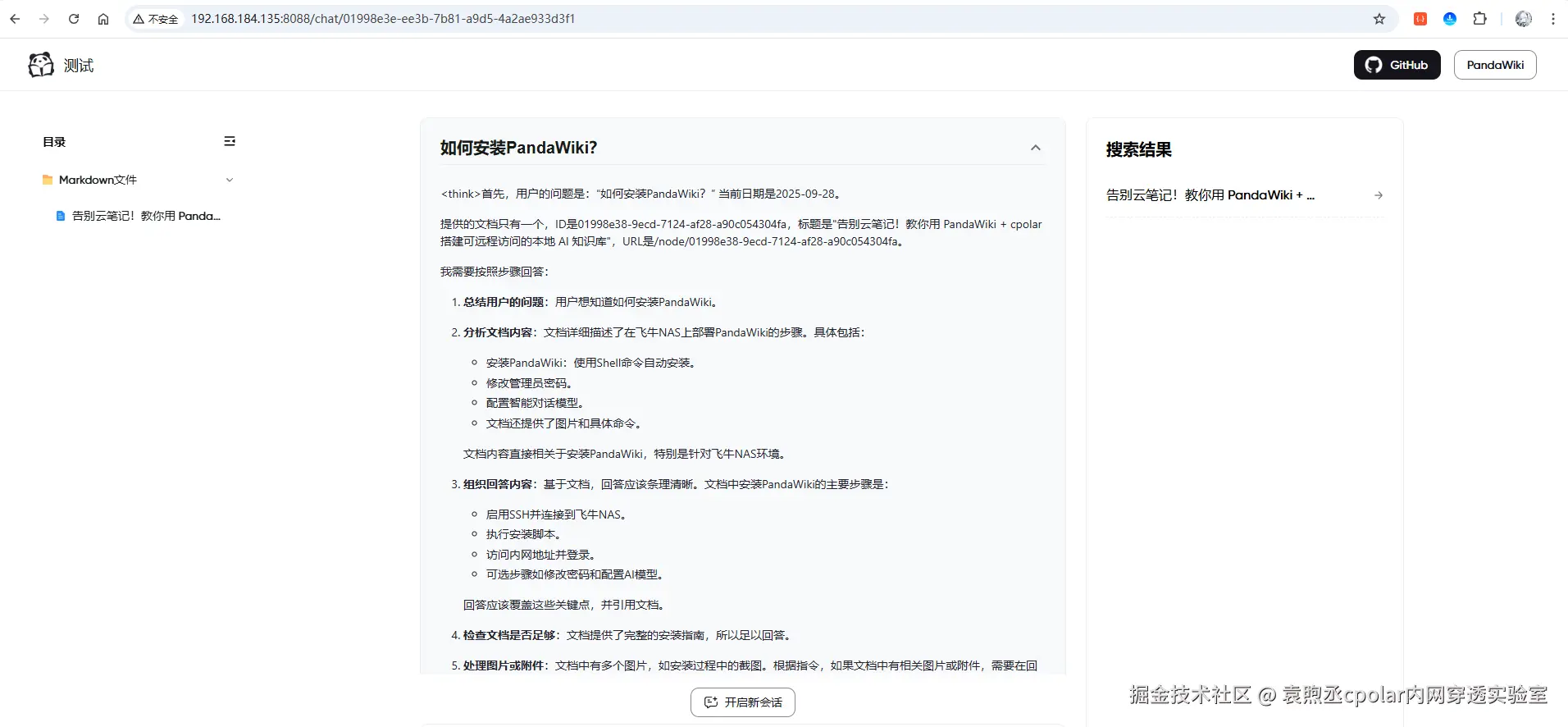Click the 回答应该覆盖这些关键点 line
The height and width of the screenshot is (727, 1568).
pyautogui.click(x=566, y=605)
